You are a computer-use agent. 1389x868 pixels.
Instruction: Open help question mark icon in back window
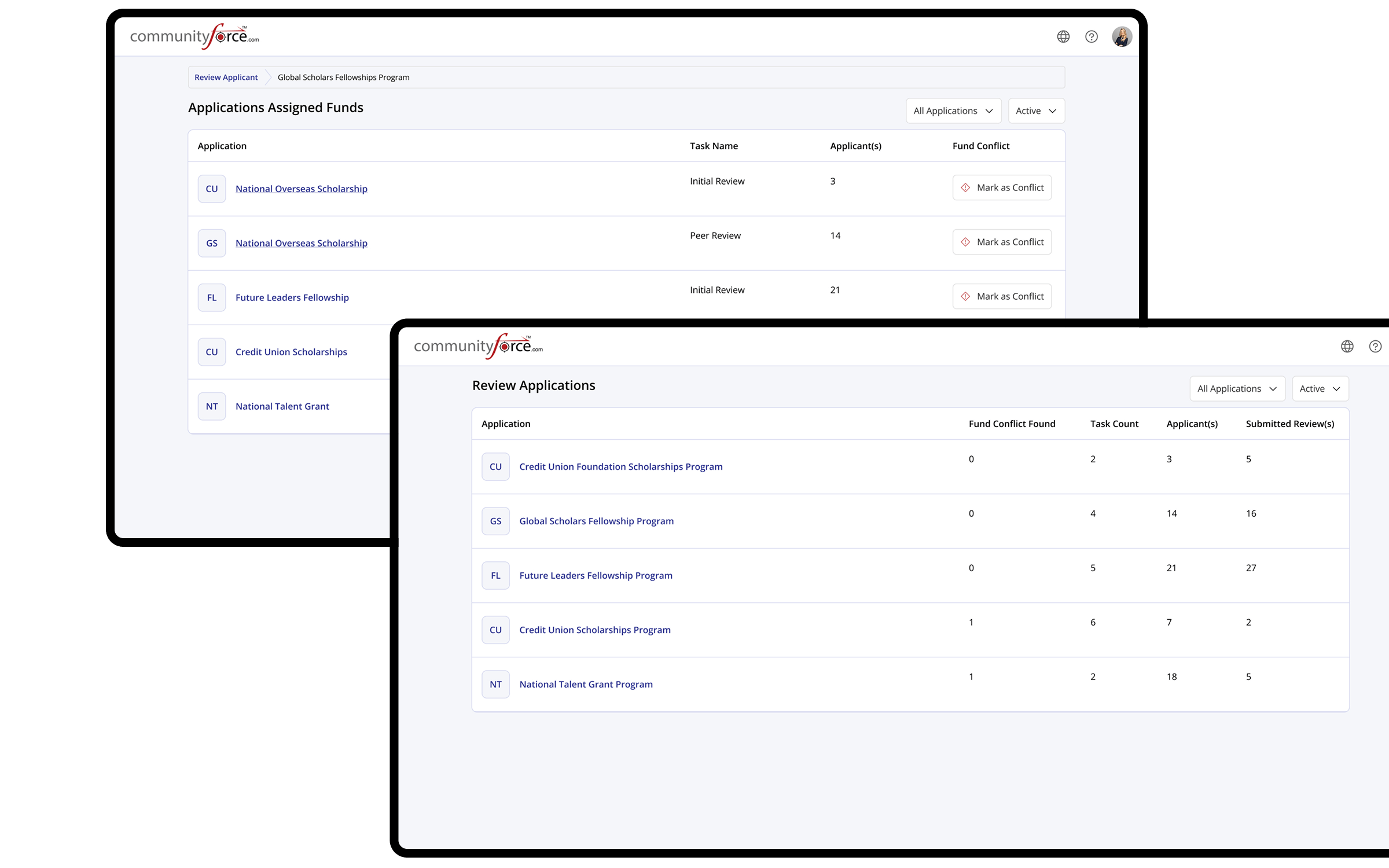pos(1092,36)
